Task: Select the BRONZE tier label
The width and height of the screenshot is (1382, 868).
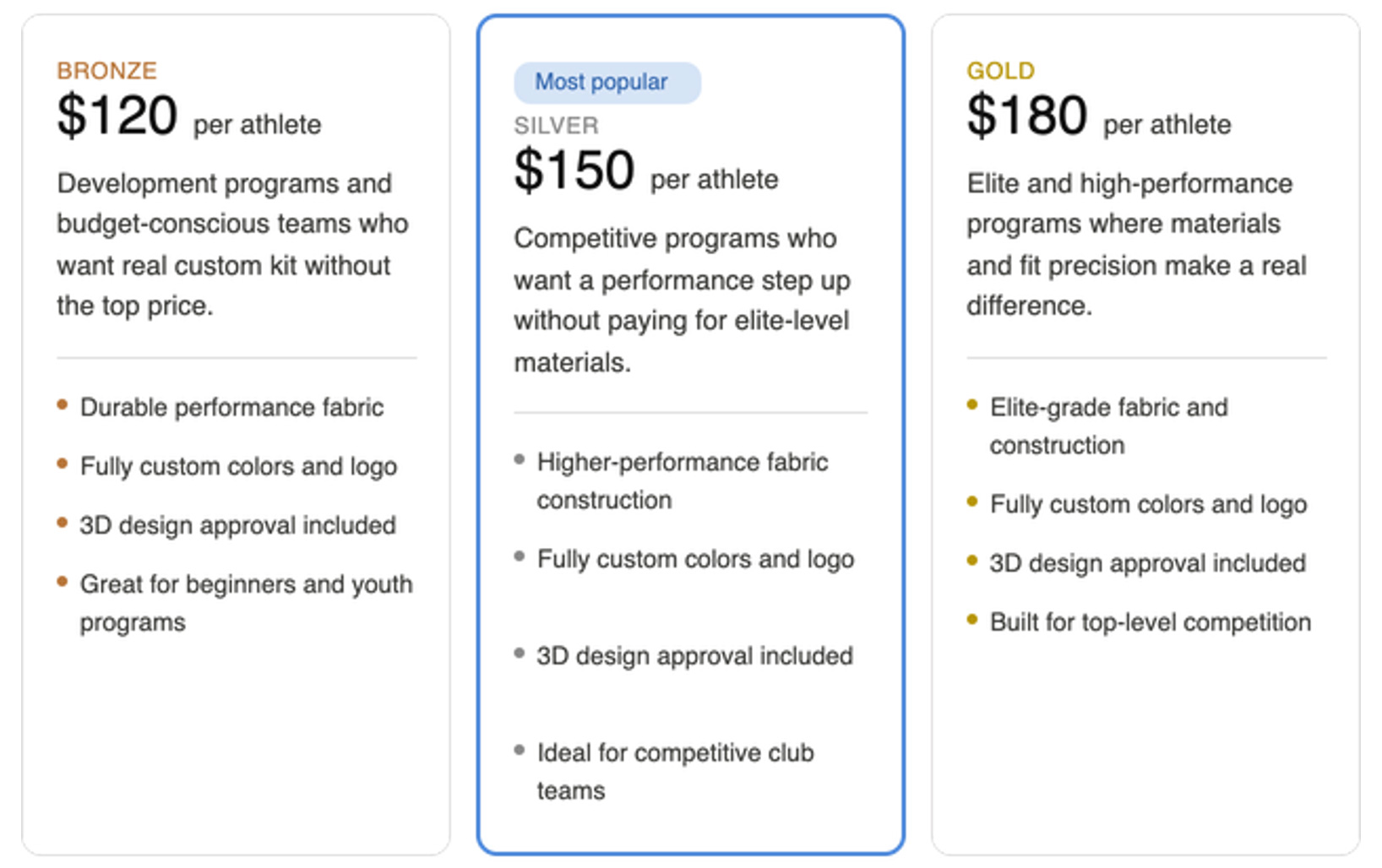Action: click(107, 70)
